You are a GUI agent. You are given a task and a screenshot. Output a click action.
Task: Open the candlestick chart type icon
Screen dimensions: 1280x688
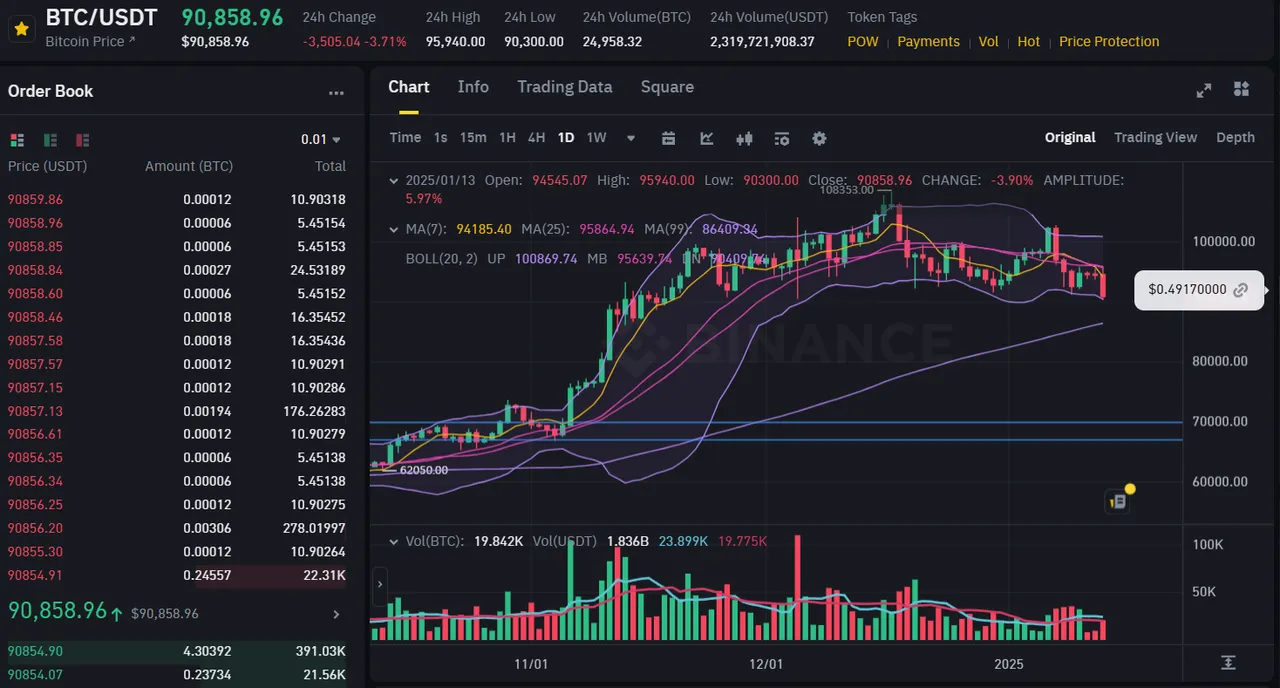pos(744,138)
